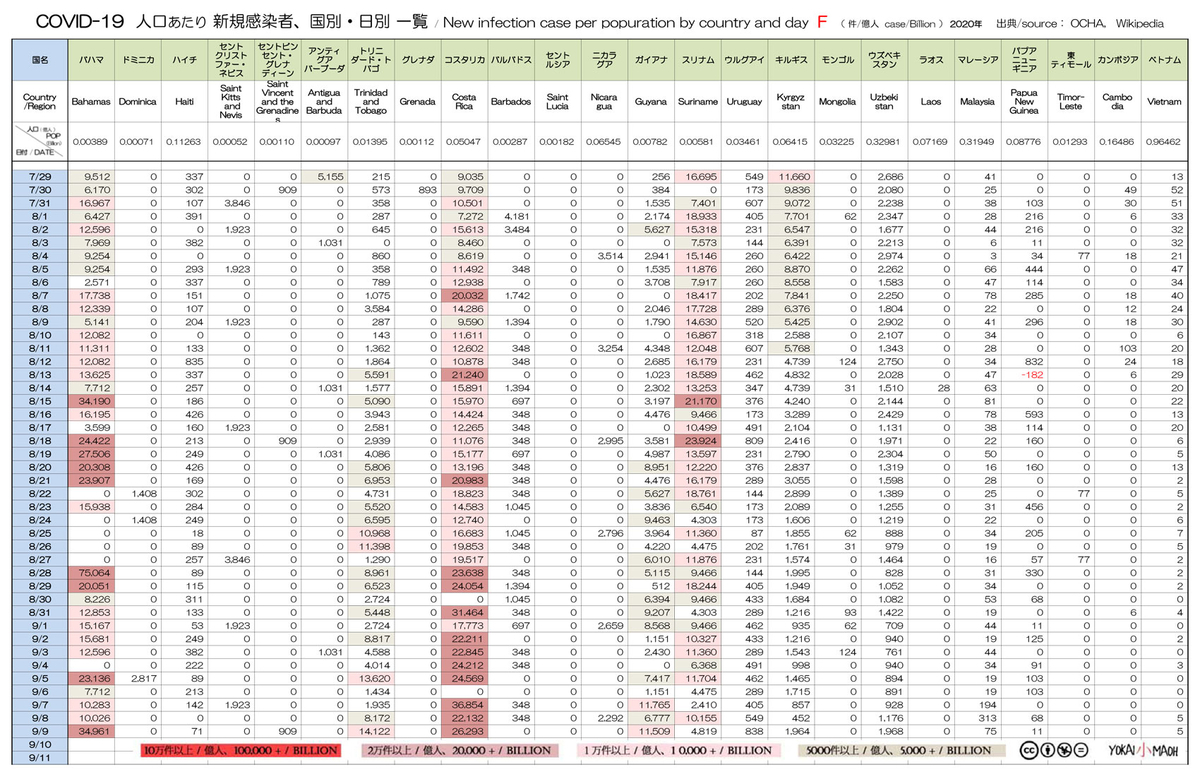This screenshot has width=1200, height=772.
Task: Click the 20,000+ / BILLION legend swatch
Action: [459, 749]
